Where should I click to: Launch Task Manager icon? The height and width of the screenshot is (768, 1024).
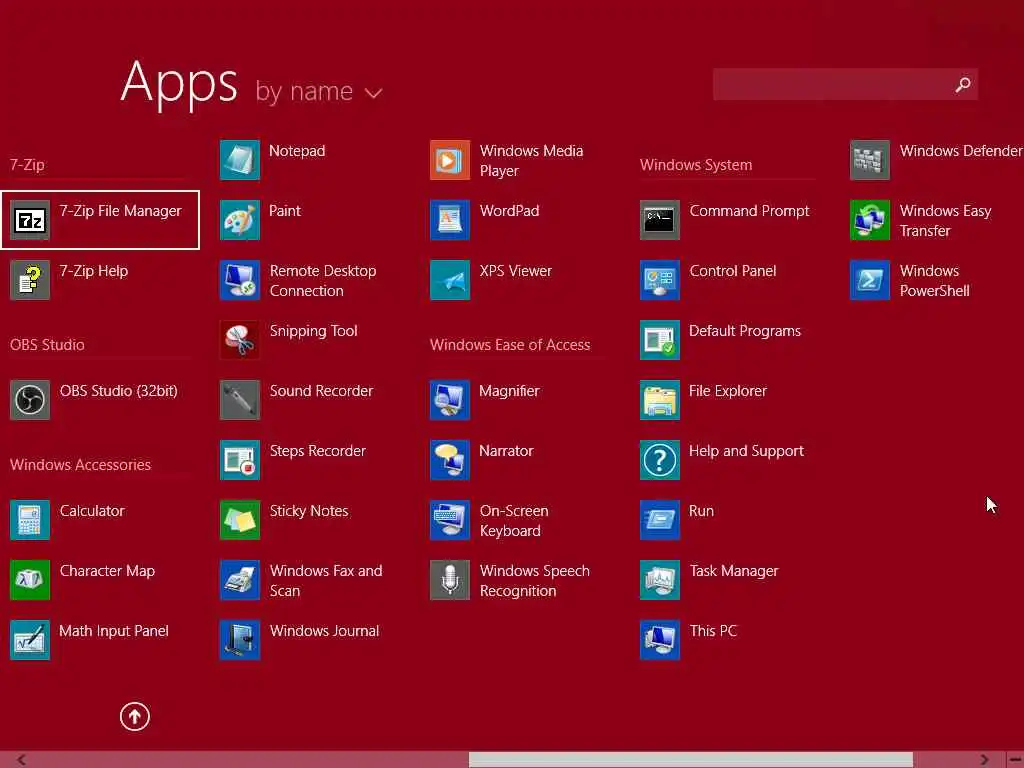tap(660, 580)
